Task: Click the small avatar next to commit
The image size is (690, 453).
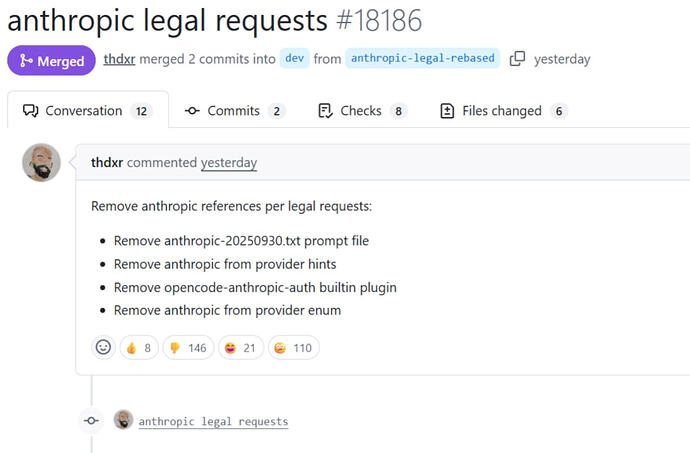Action: tap(124, 420)
